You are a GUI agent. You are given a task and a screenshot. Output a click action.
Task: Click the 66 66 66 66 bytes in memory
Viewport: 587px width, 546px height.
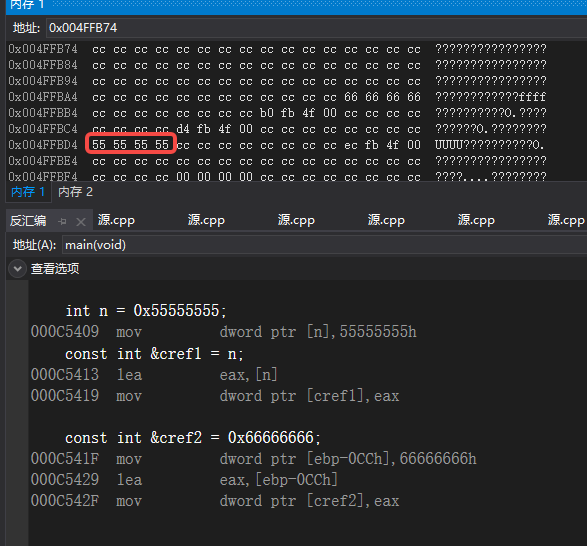[x=382, y=97]
